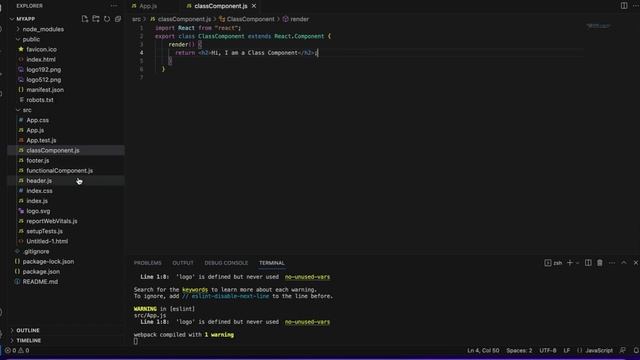Close the classComponent.js tab
Image resolution: width=640 pixels, height=360 pixels.
coord(254,6)
